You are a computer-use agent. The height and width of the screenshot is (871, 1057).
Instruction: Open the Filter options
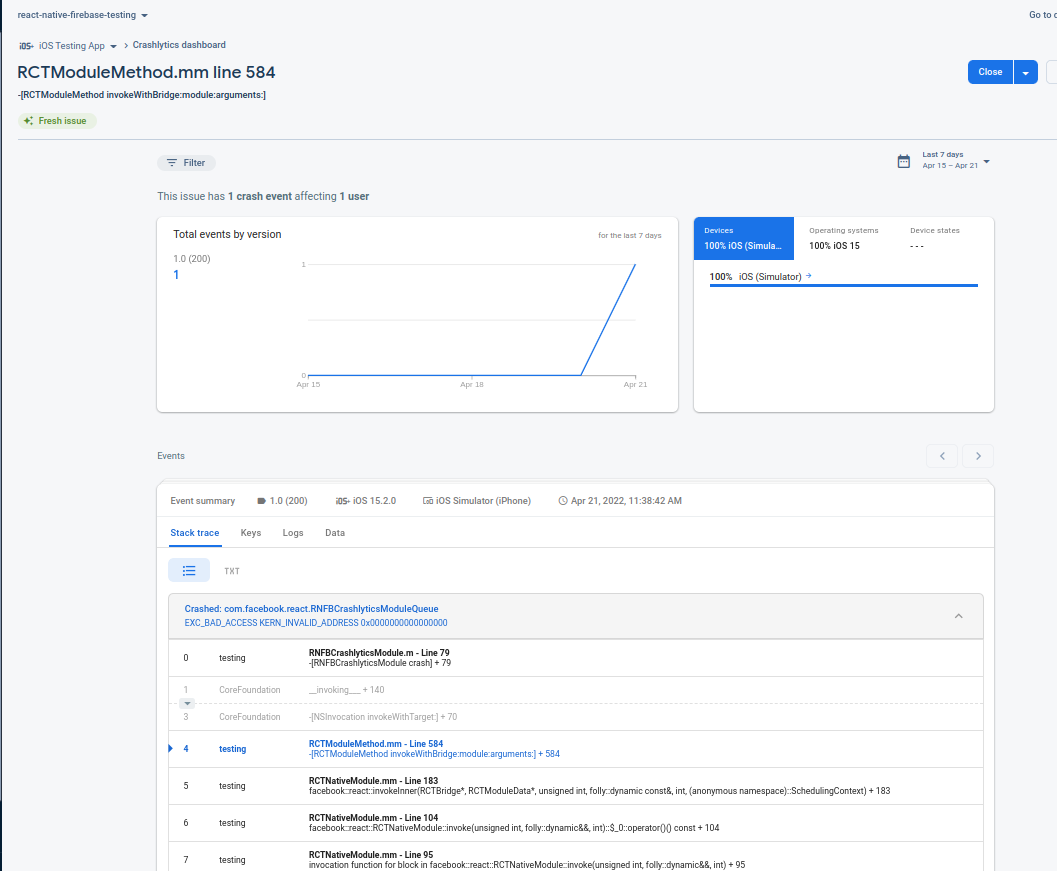pos(186,162)
